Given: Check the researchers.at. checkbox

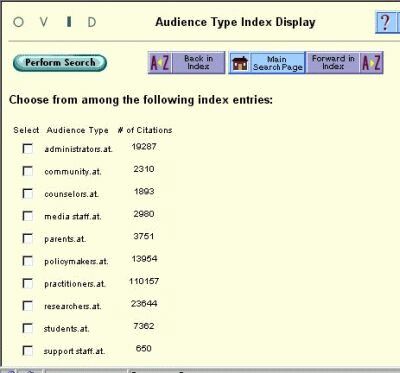Looking at the screenshot, I should coord(28,306).
